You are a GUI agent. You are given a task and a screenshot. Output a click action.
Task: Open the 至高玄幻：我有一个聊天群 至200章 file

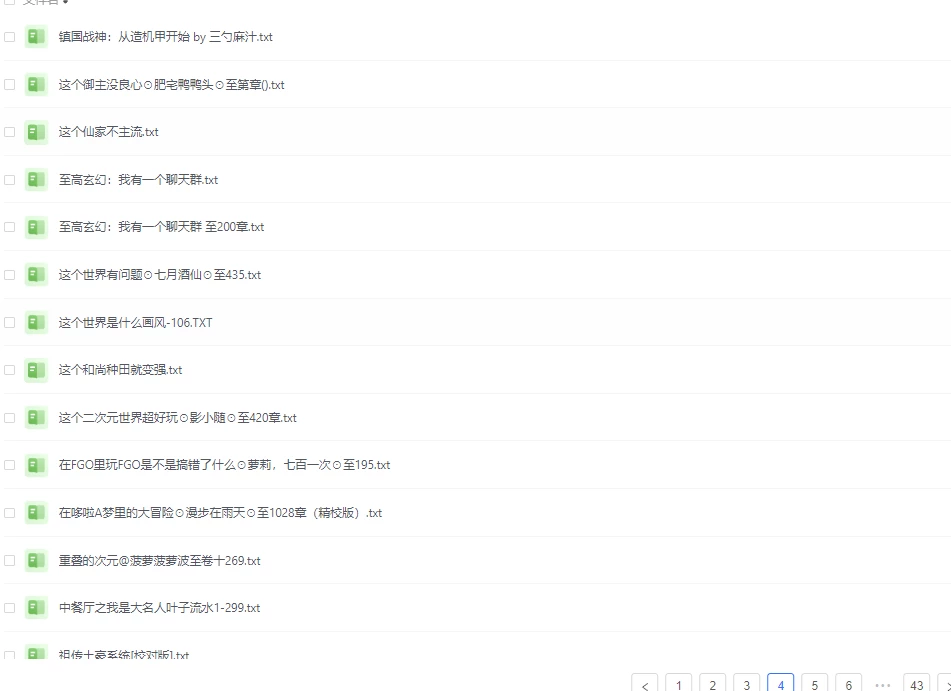click(165, 227)
